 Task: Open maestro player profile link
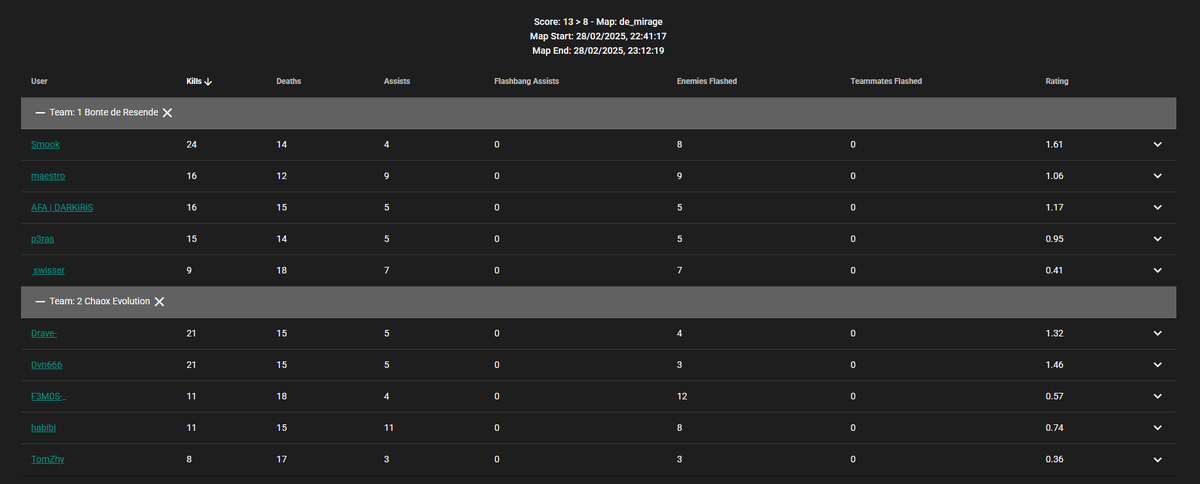49,176
